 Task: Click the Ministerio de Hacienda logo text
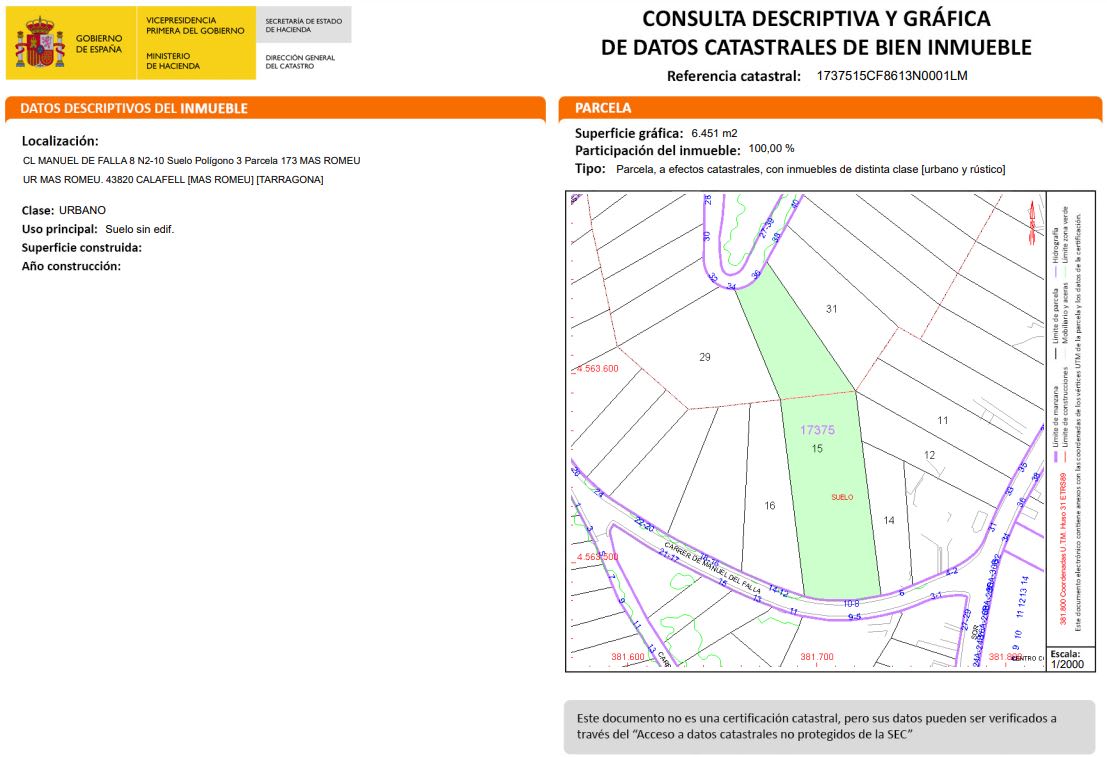[x=173, y=61]
